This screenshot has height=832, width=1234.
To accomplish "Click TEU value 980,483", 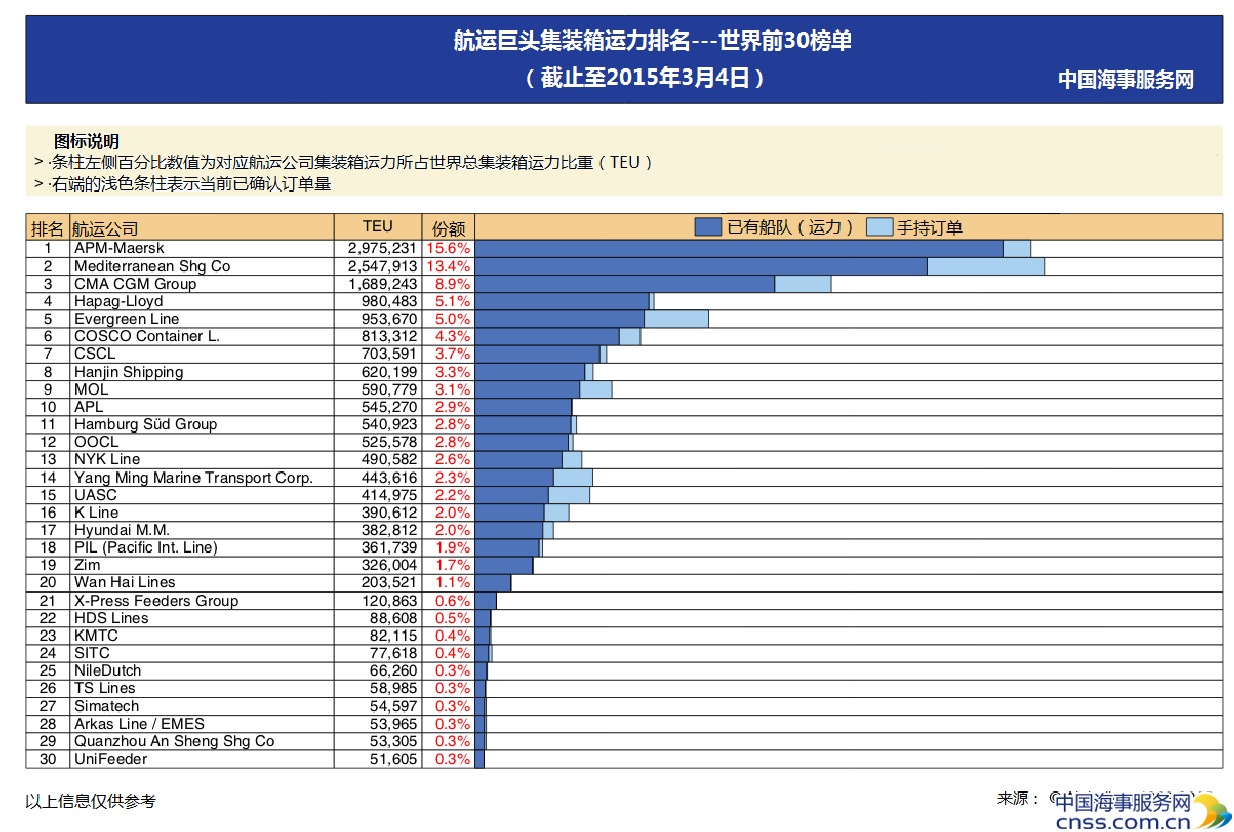I will tap(389, 301).
